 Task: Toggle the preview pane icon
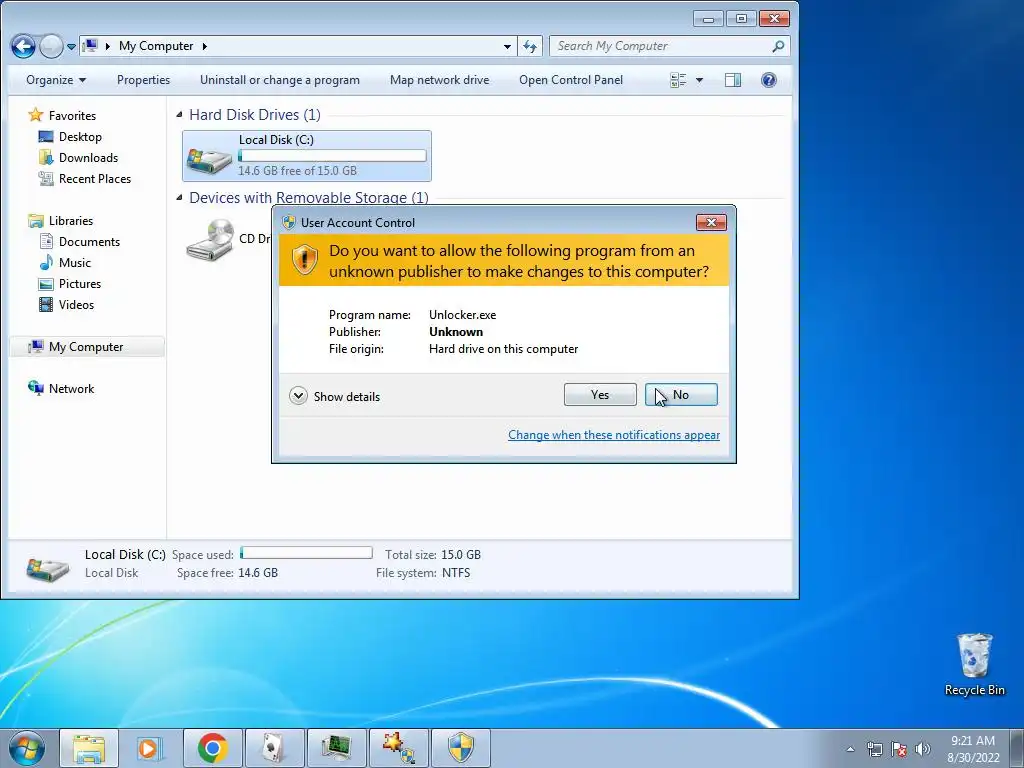click(733, 80)
